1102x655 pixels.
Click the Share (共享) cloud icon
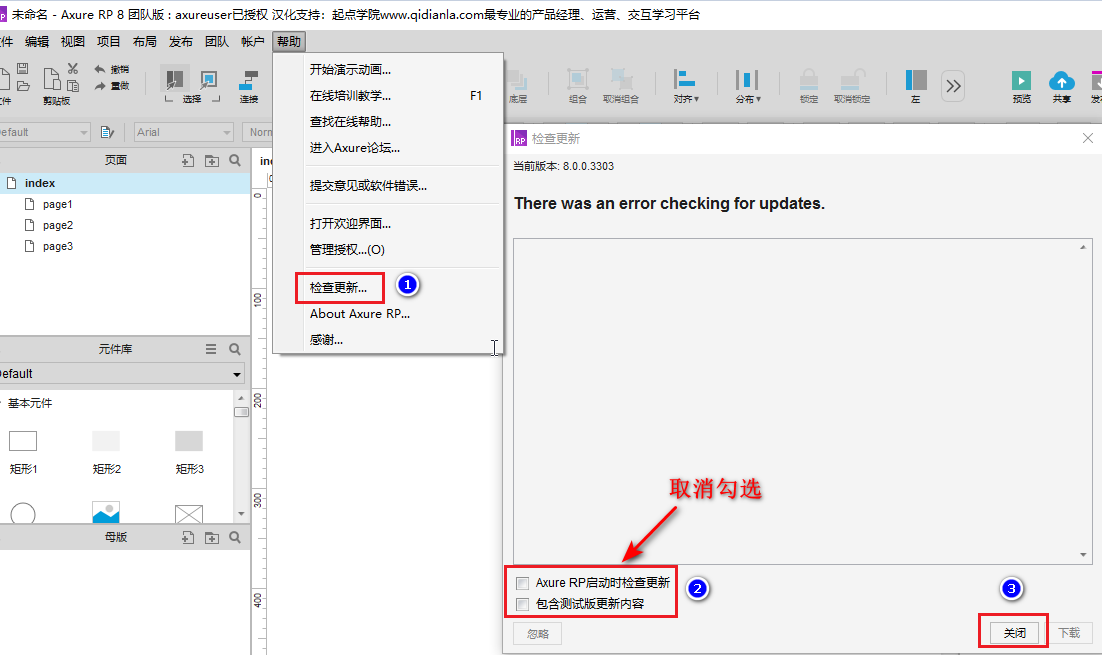(1061, 82)
